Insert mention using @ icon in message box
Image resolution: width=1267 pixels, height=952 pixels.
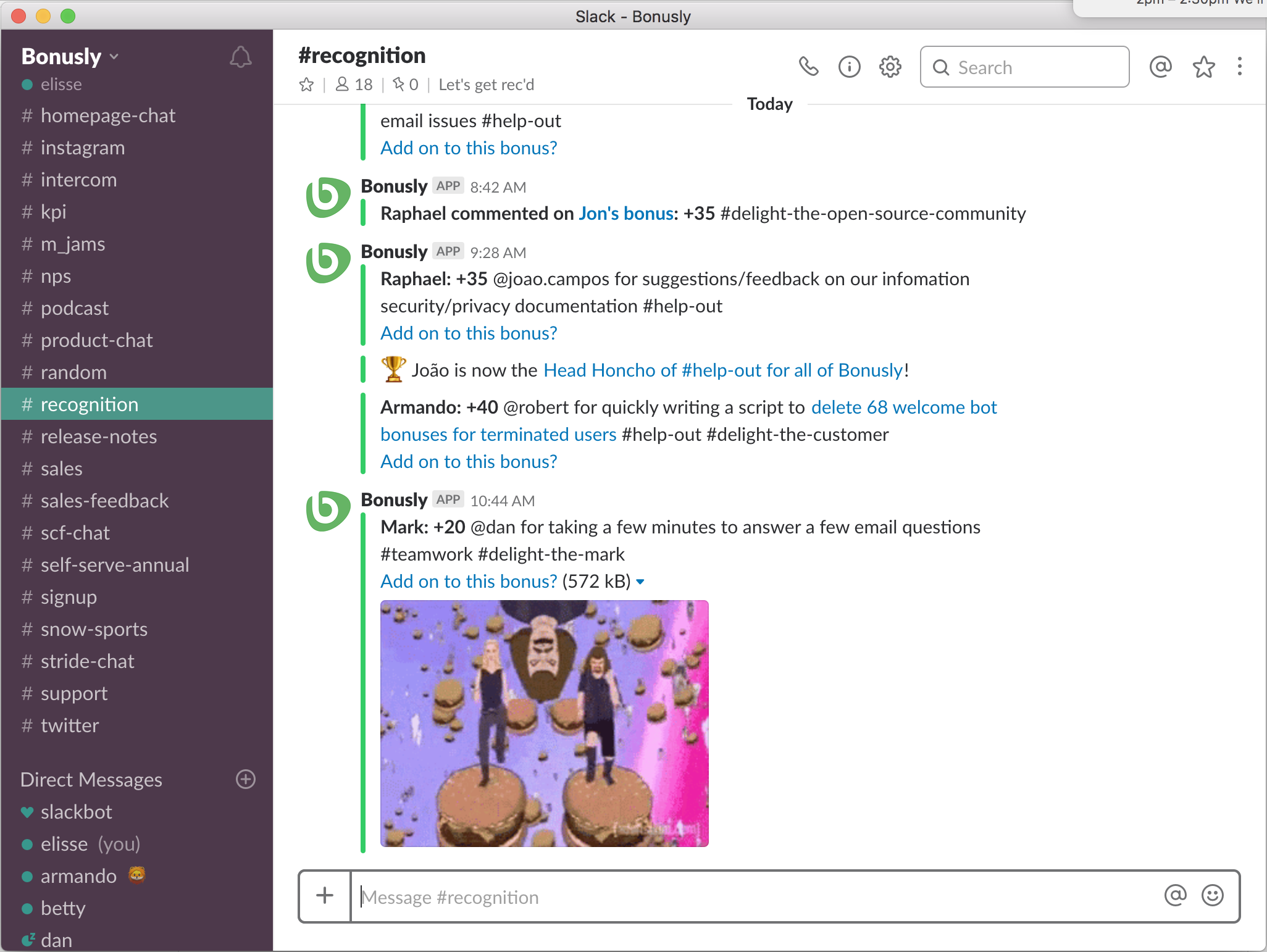(1175, 895)
